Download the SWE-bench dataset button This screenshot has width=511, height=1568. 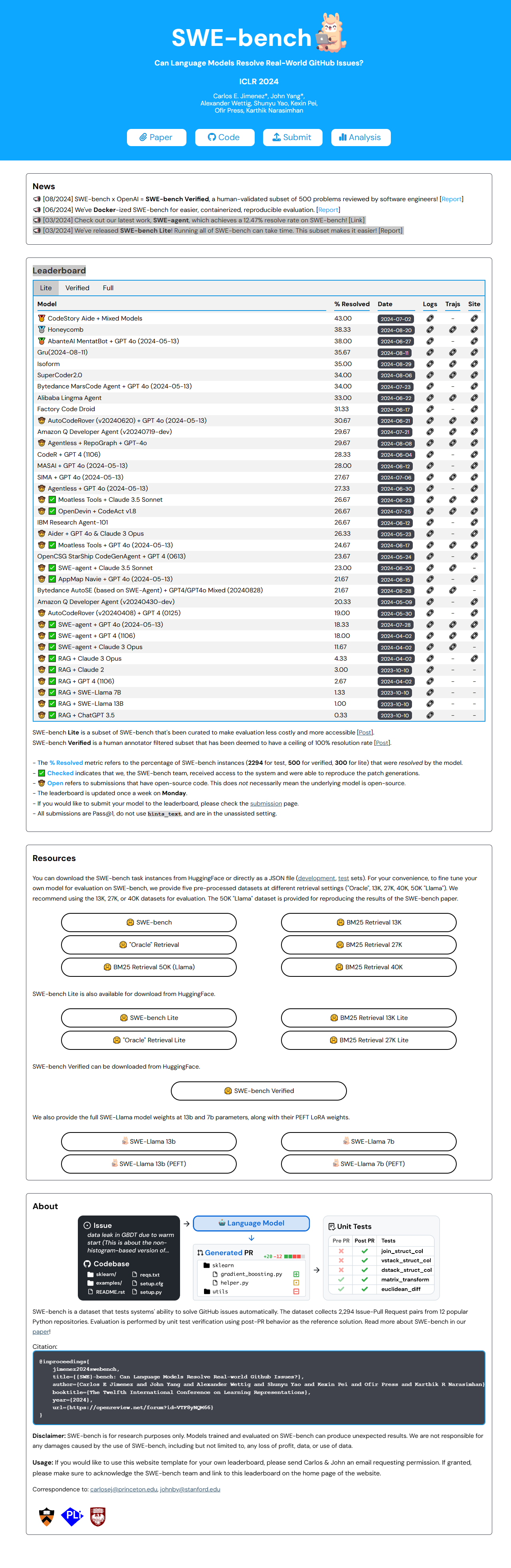(x=149, y=922)
